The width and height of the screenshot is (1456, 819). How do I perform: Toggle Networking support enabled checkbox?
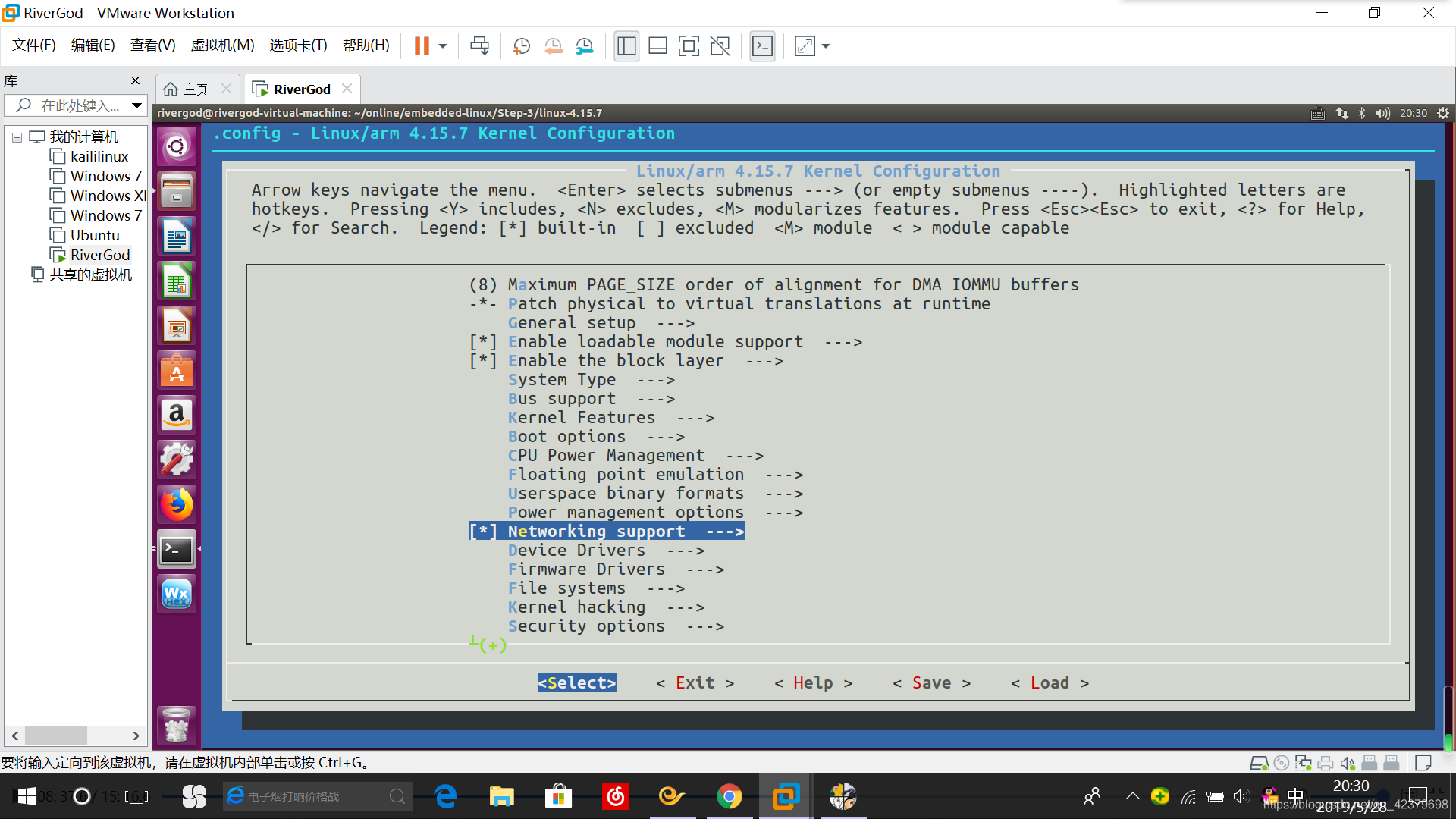(x=483, y=531)
